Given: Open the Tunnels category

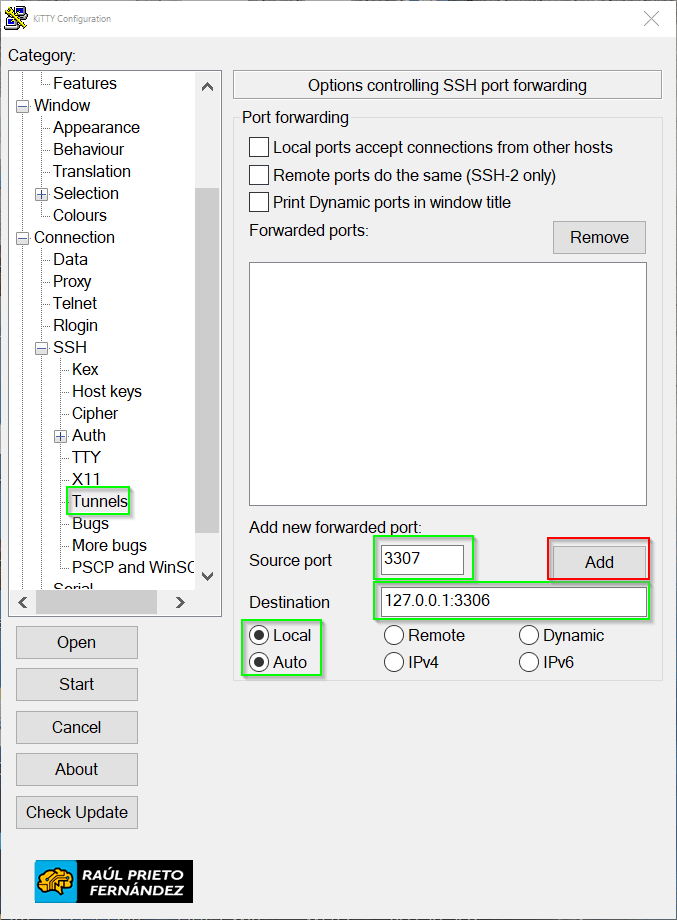Looking at the screenshot, I should coord(99,501).
